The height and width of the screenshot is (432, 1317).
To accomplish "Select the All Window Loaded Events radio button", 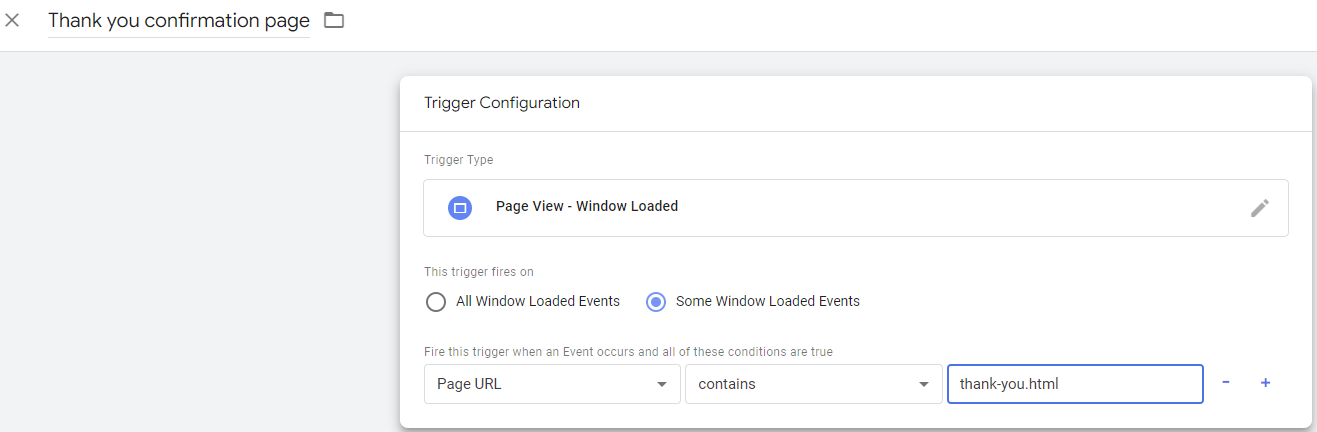I will pos(435,301).
